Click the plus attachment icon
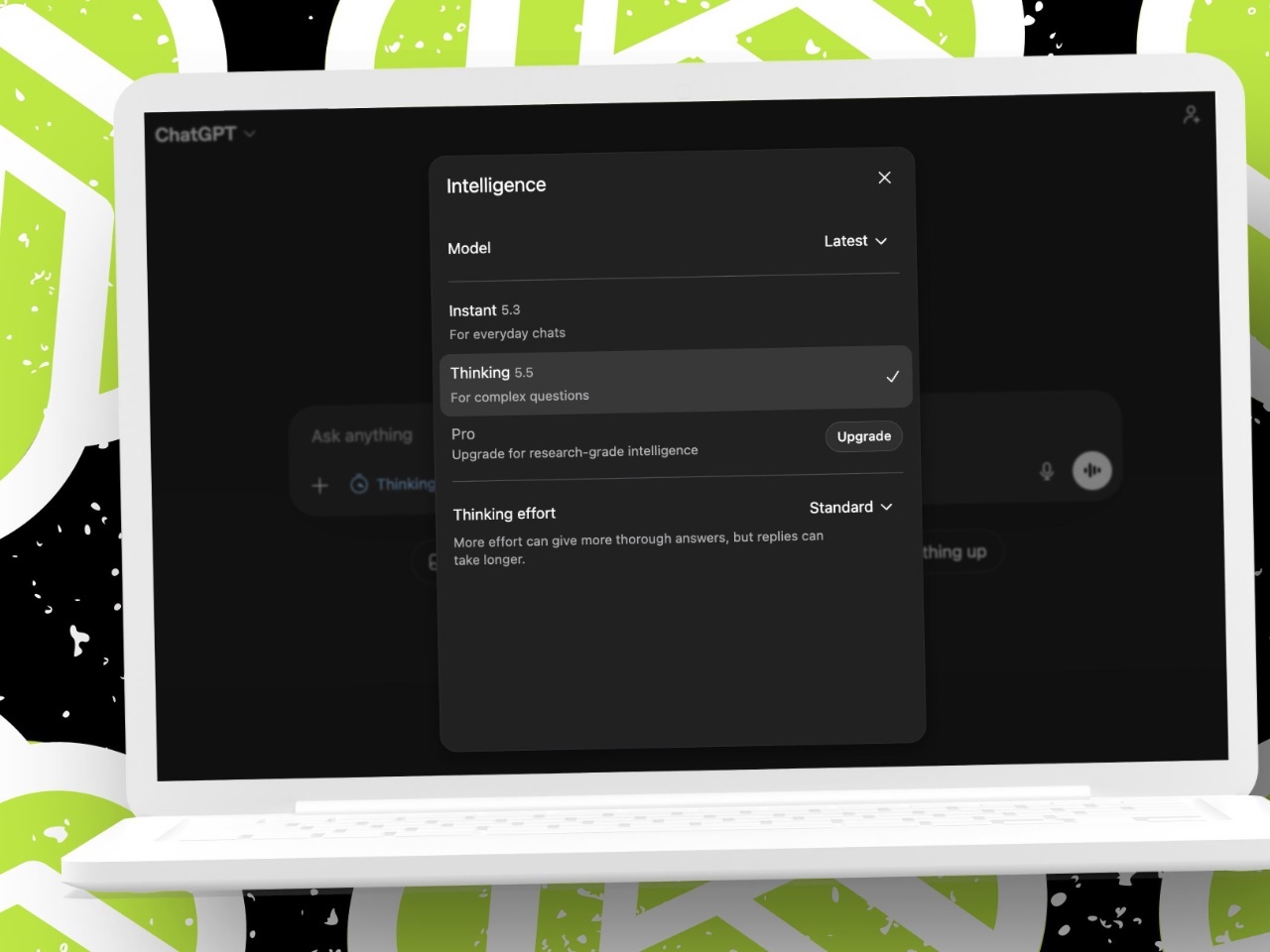Viewport: 1270px width, 952px height. [x=319, y=485]
